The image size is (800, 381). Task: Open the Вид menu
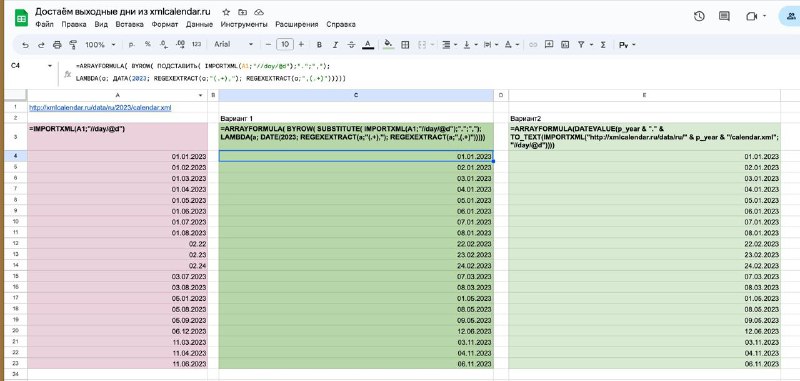point(101,24)
